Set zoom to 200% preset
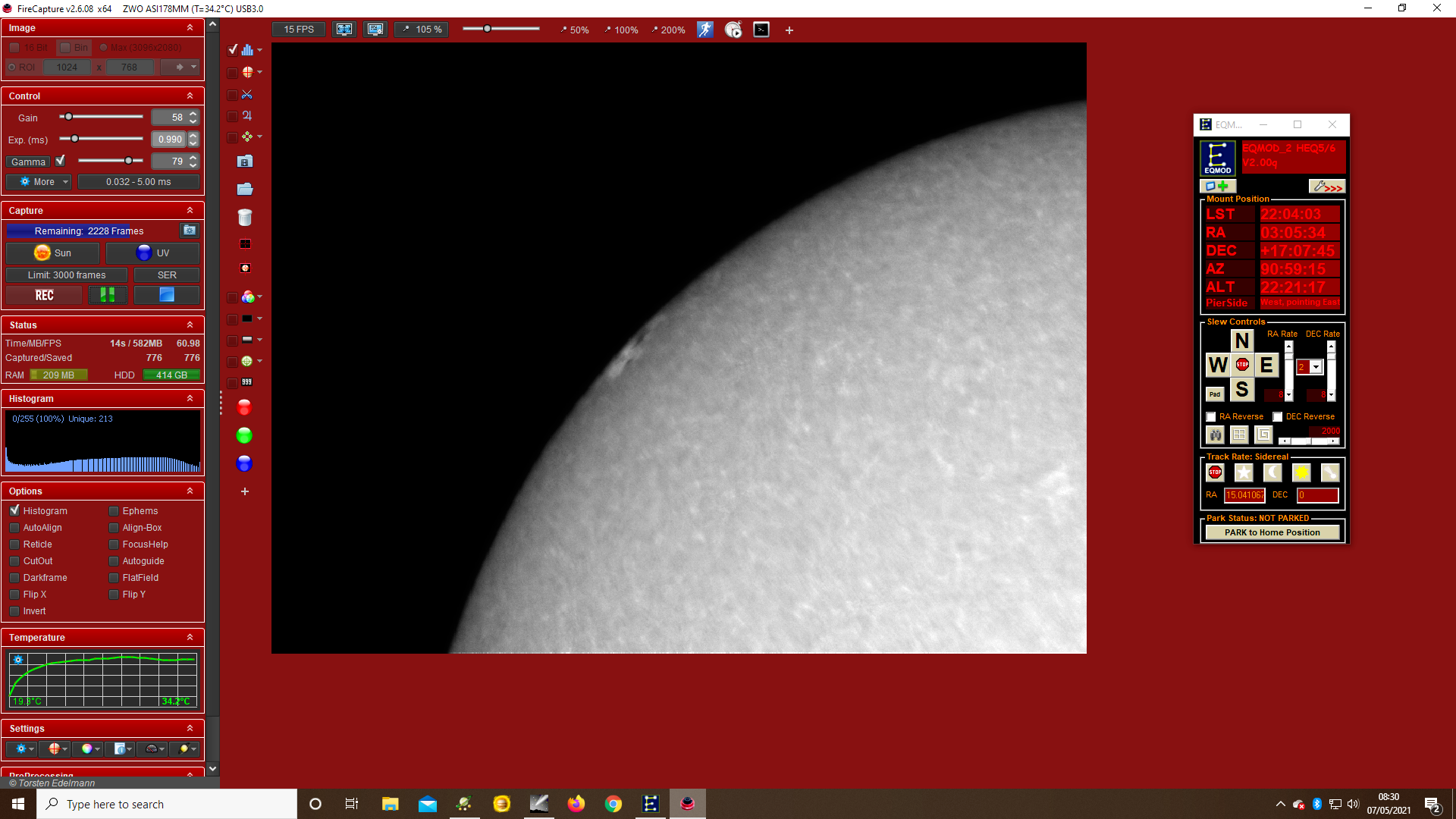 668,30
